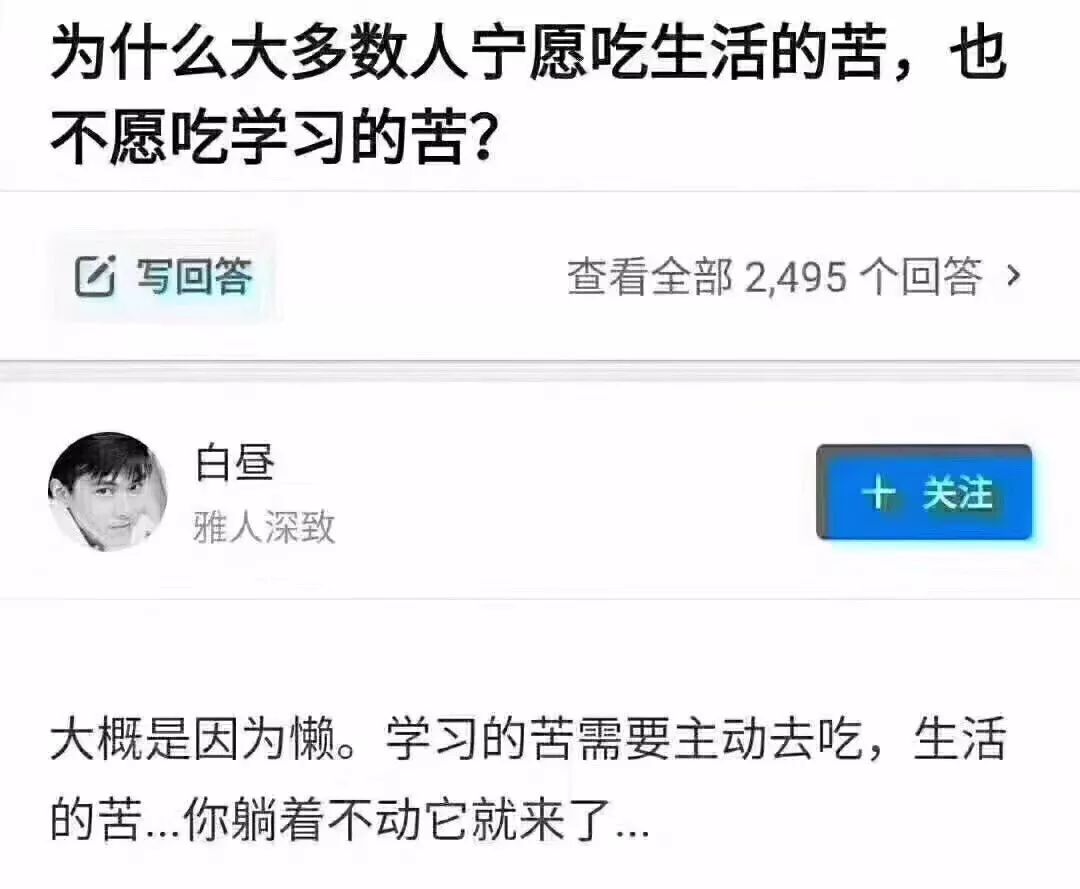This screenshot has width=1080, height=889.
Task: Open 查看全部 2,495 个回答 link
Action: pyautogui.click(x=793, y=277)
